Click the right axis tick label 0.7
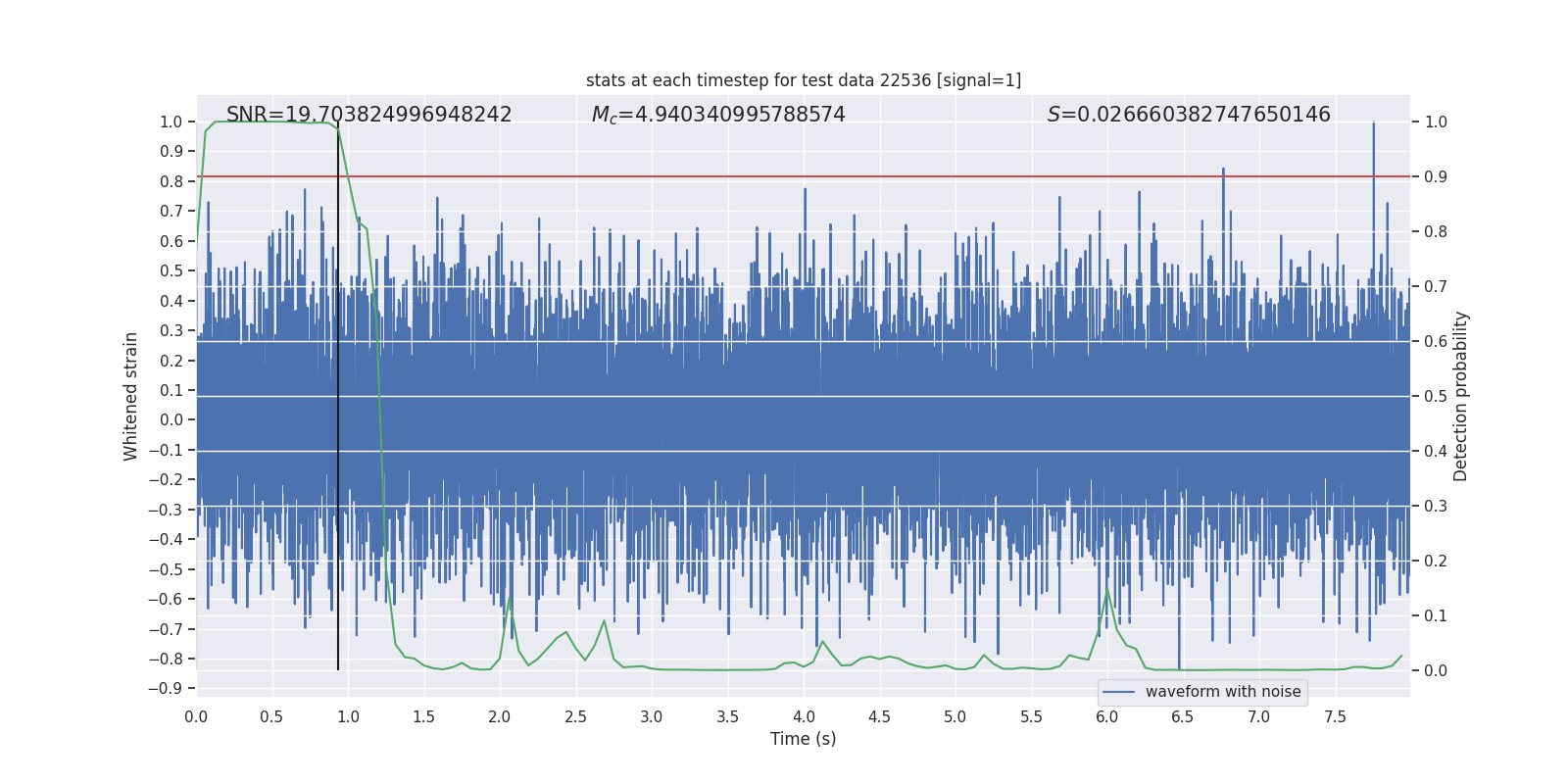 [1436, 287]
